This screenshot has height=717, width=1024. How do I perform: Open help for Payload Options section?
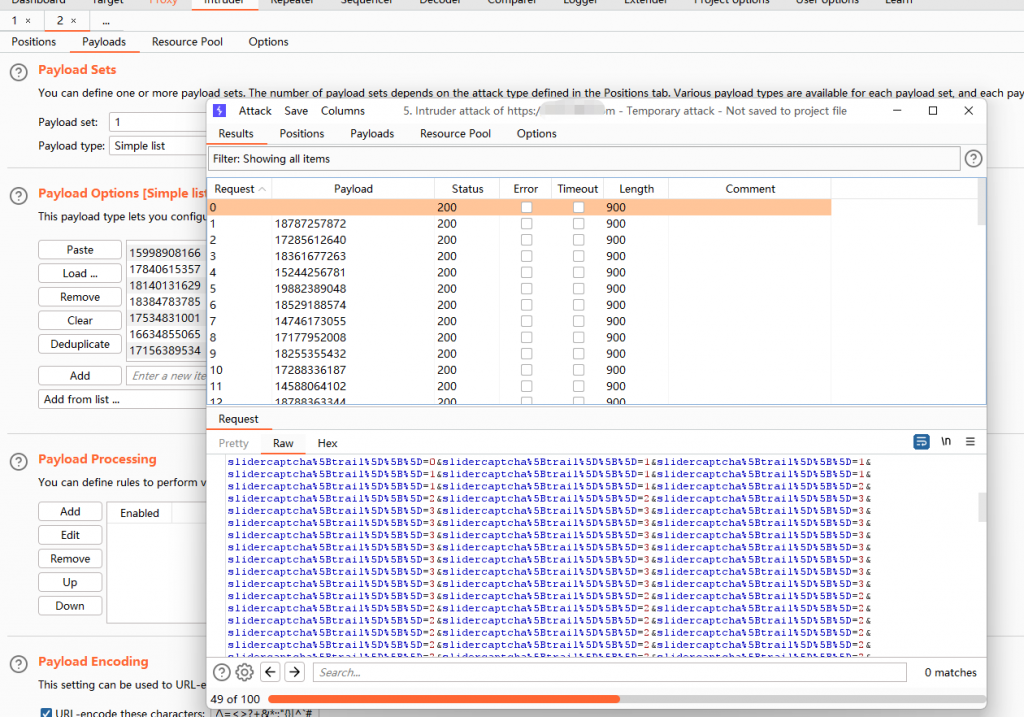coord(19,195)
